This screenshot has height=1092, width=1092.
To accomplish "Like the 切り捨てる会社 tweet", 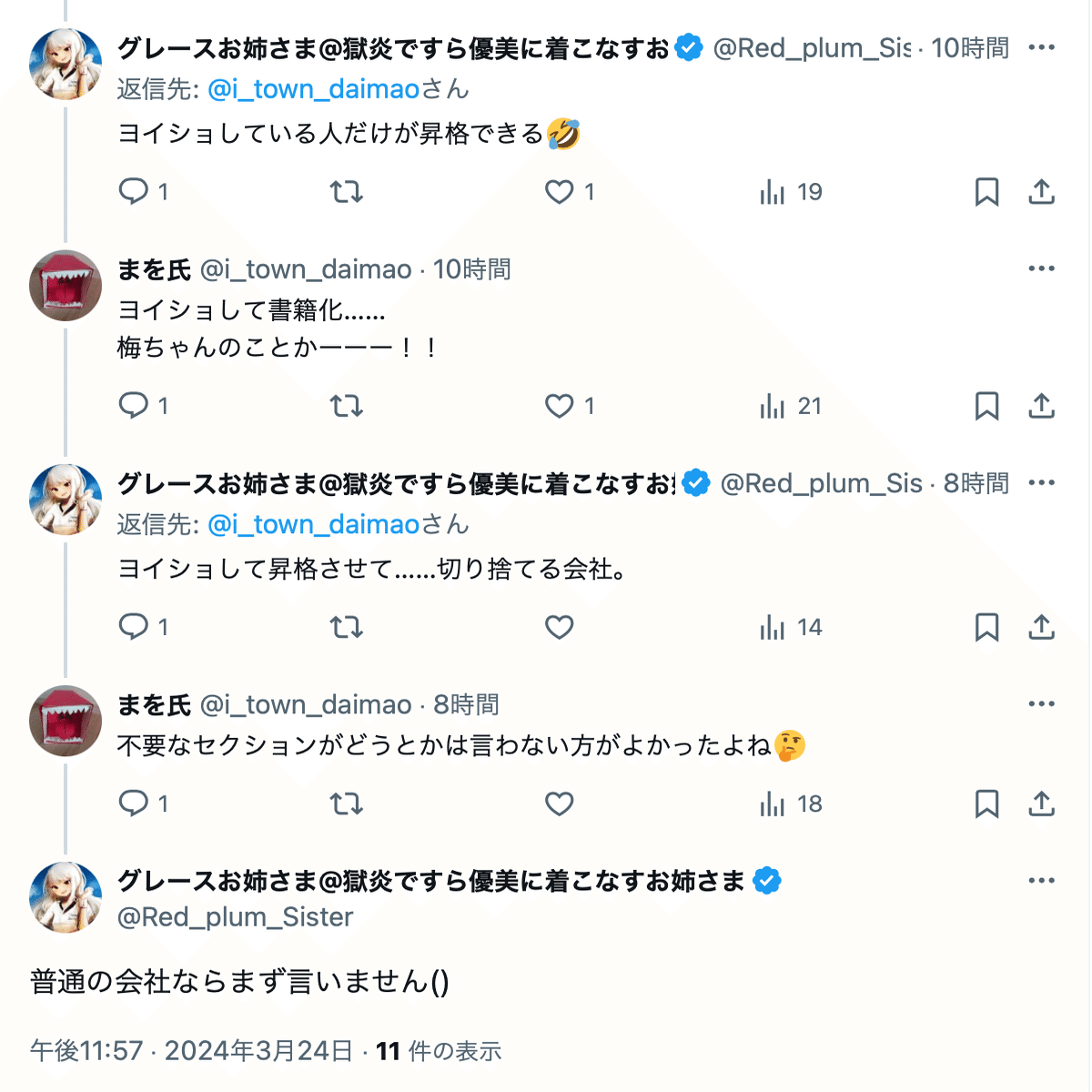I will 559,627.
